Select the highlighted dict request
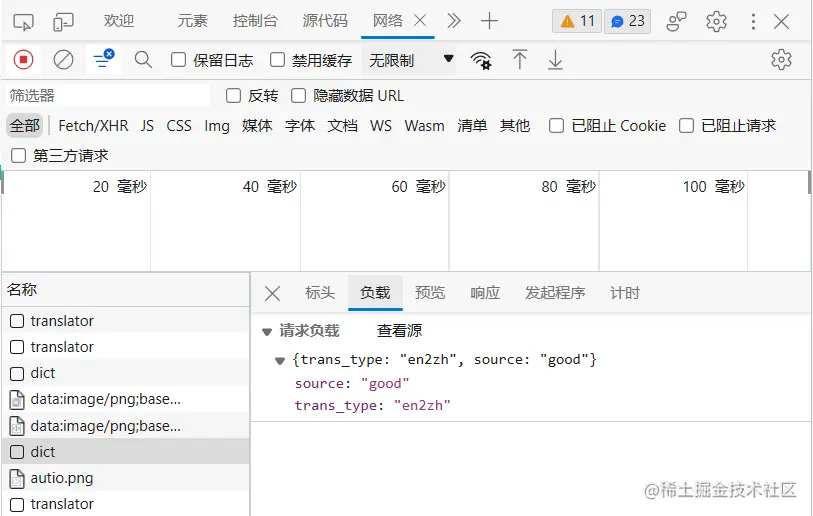The image size is (813, 516). (x=125, y=452)
